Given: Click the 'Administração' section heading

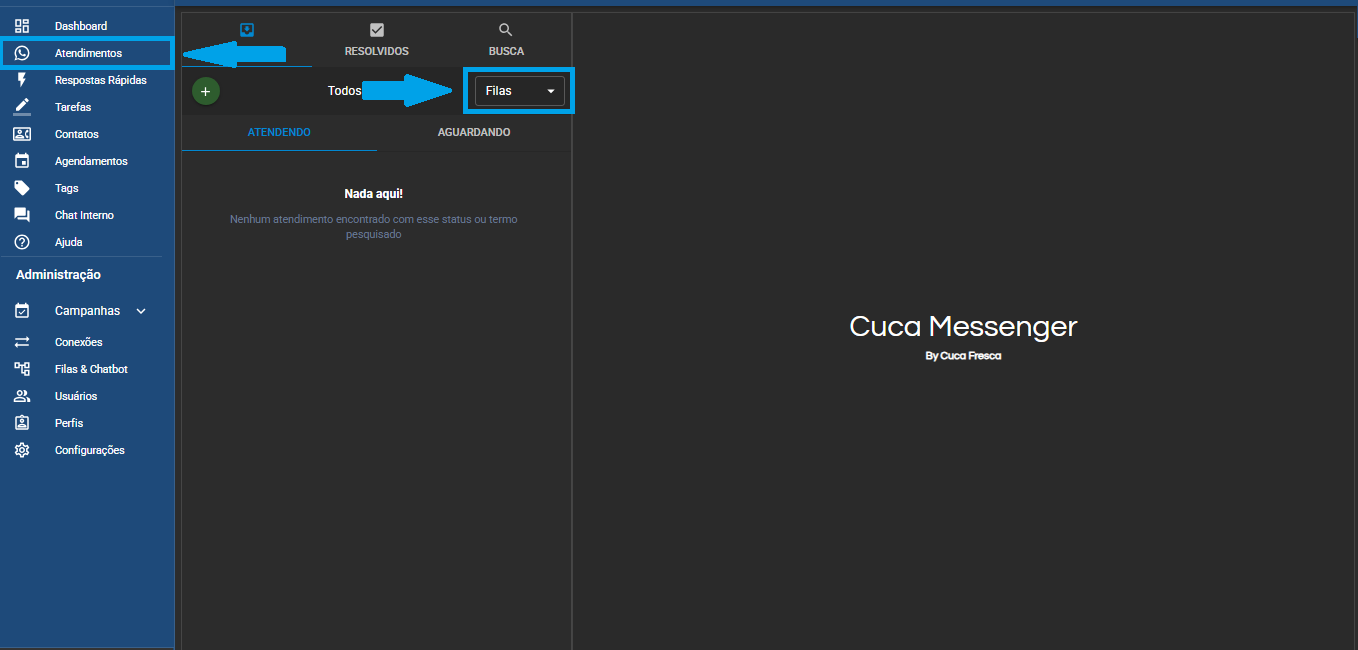Looking at the screenshot, I should [x=58, y=275].
